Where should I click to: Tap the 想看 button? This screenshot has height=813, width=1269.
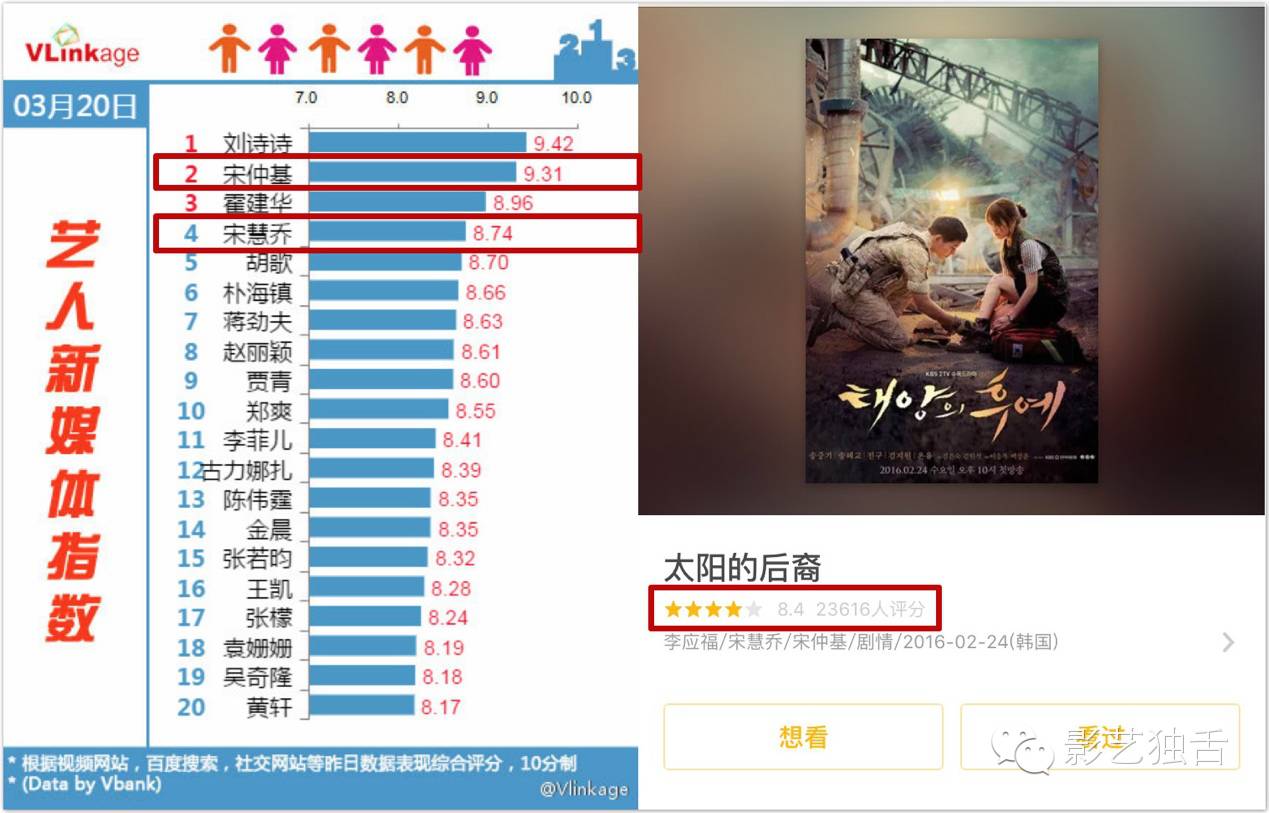pyautogui.click(x=803, y=737)
